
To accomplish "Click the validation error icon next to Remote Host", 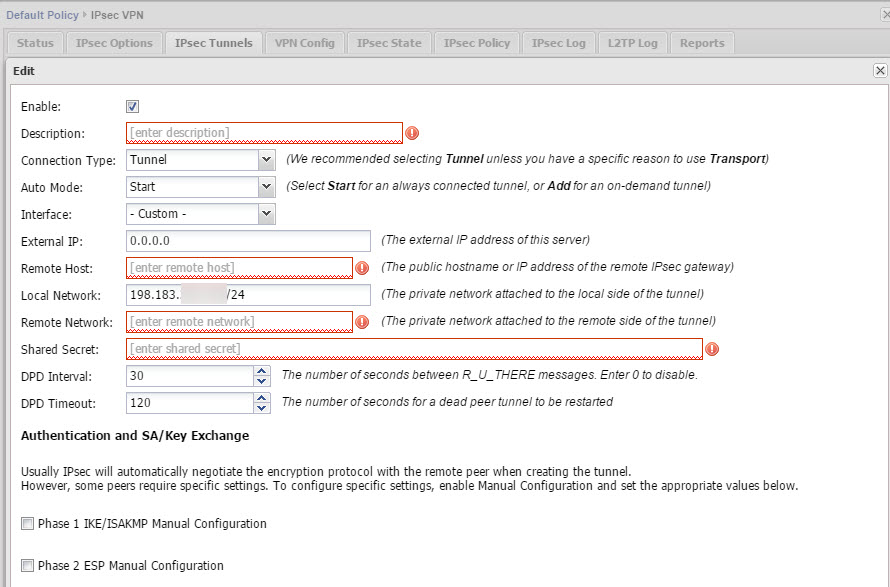I will pos(360,268).
